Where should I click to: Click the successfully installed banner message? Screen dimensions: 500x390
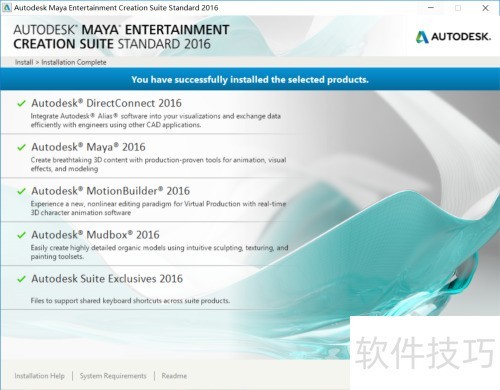point(250,79)
